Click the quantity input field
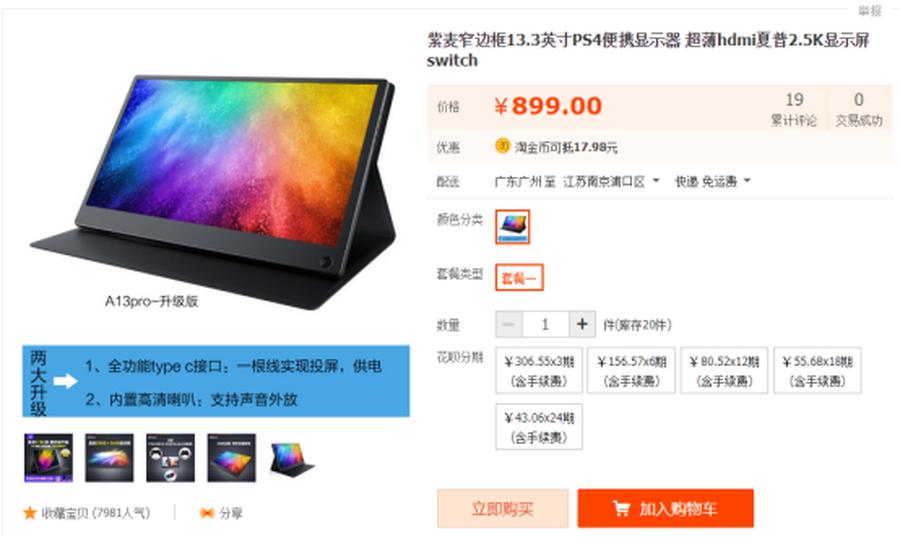The image size is (900, 538). point(545,324)
